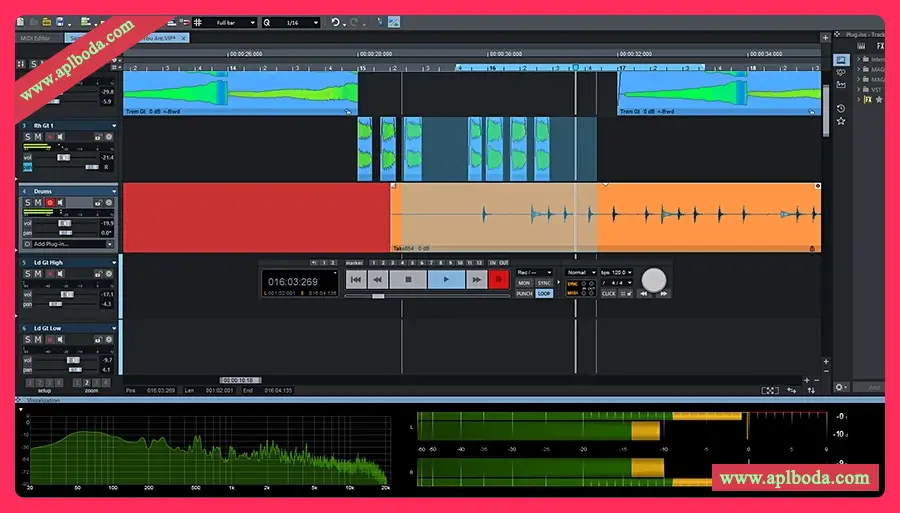Viewport: 900px width, 513px height.
Task: Click the PUNCH button in transport
Action: 524,294
